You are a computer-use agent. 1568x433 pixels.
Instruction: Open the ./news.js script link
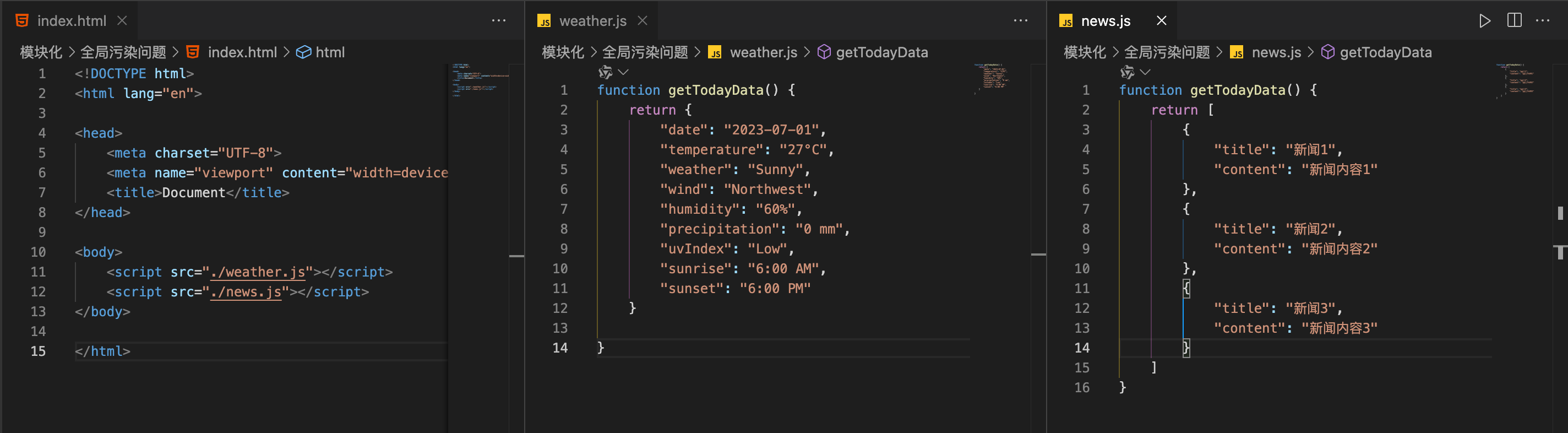tap(246, 293)
